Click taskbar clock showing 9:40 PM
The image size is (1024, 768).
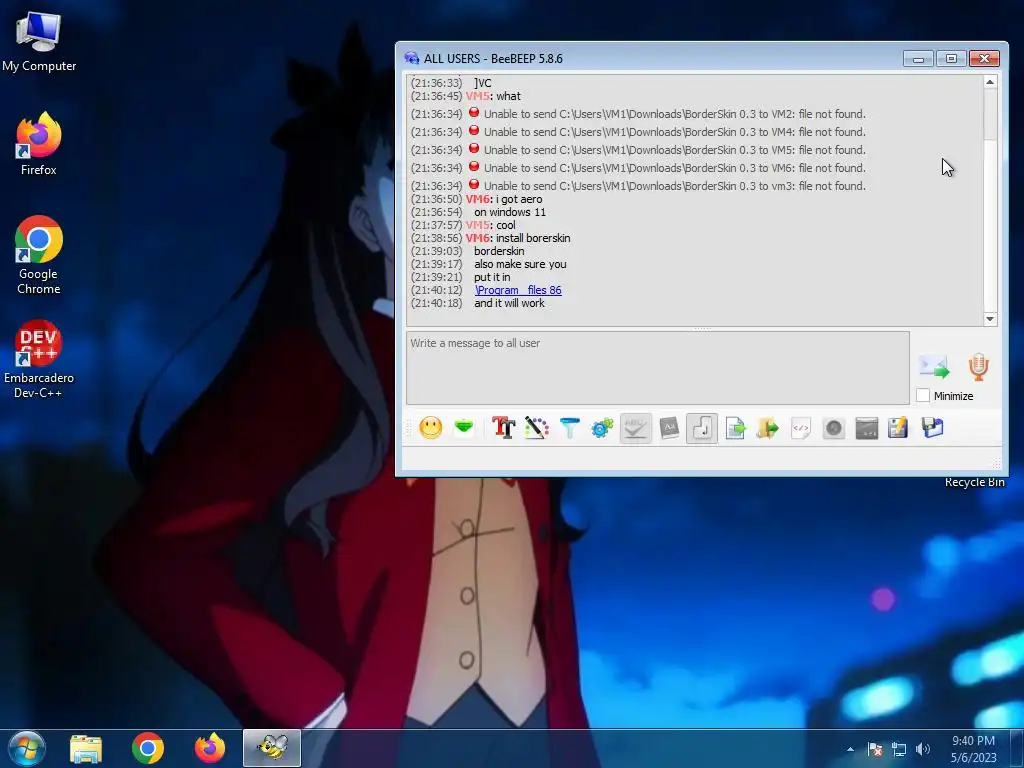pos(973,749)
